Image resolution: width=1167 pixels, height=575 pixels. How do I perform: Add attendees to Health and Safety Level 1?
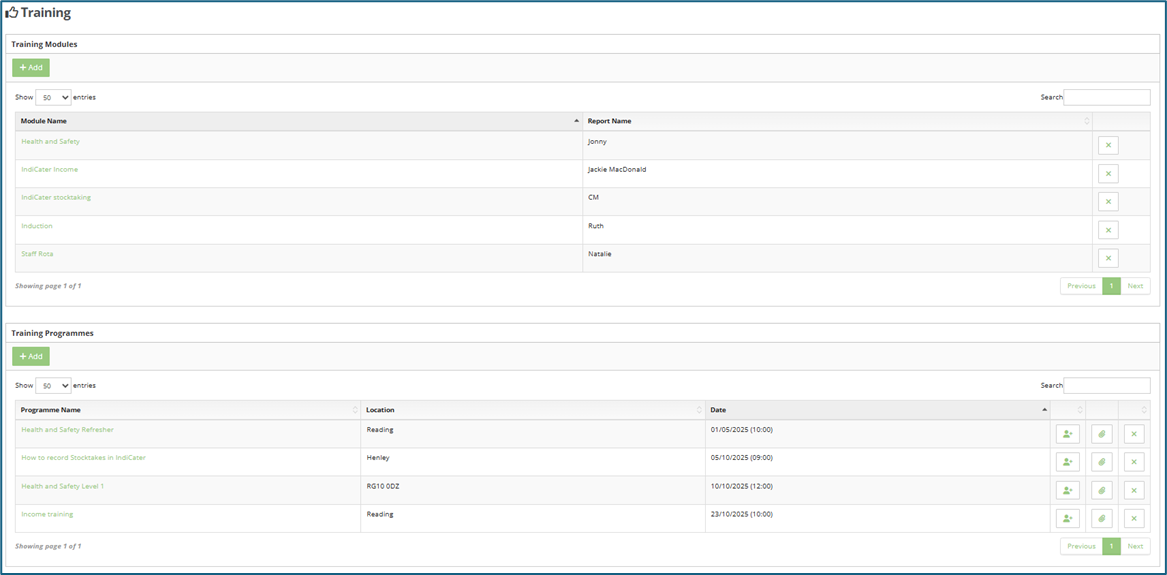[x=1067, y=490]
